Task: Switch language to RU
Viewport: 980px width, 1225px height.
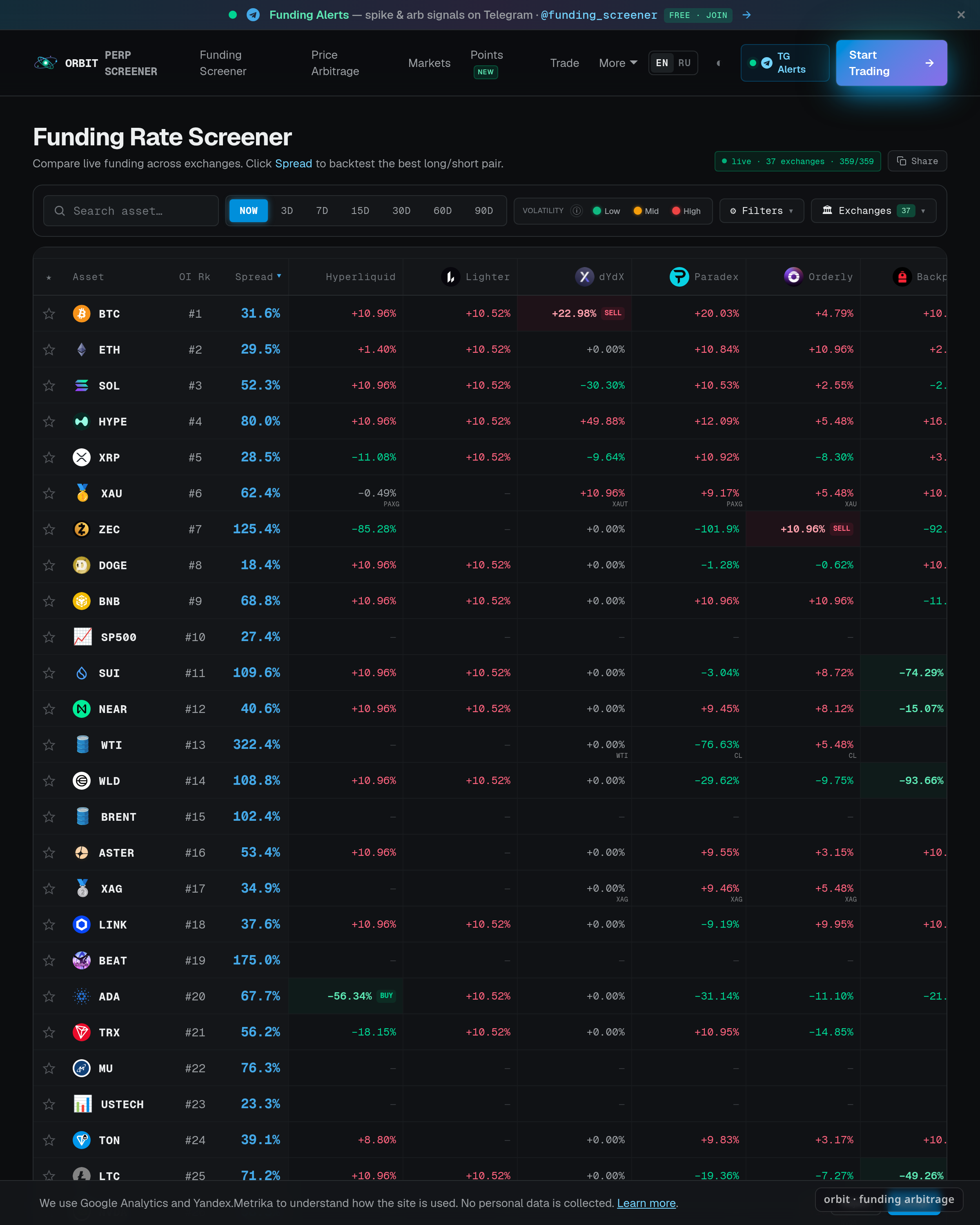Action: click(x=684, y=63)
